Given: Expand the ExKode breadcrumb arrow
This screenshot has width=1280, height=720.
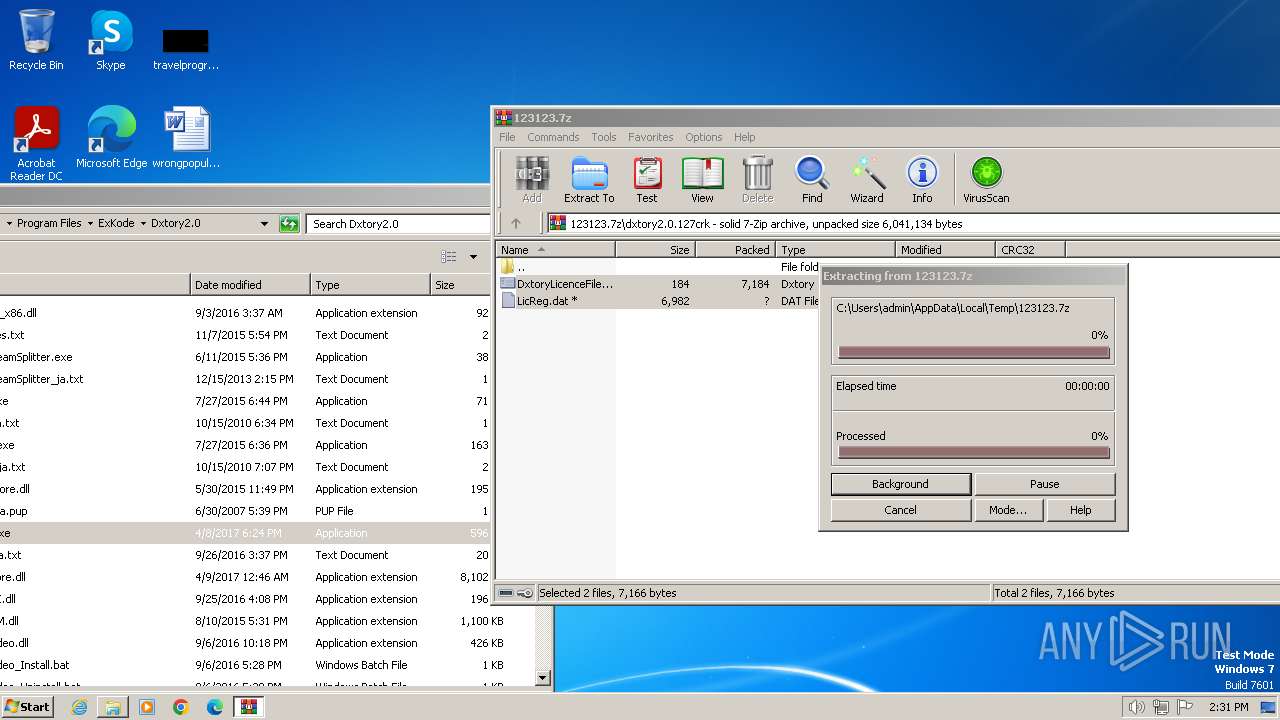Looking at the screenshot, I should point(143,224).
